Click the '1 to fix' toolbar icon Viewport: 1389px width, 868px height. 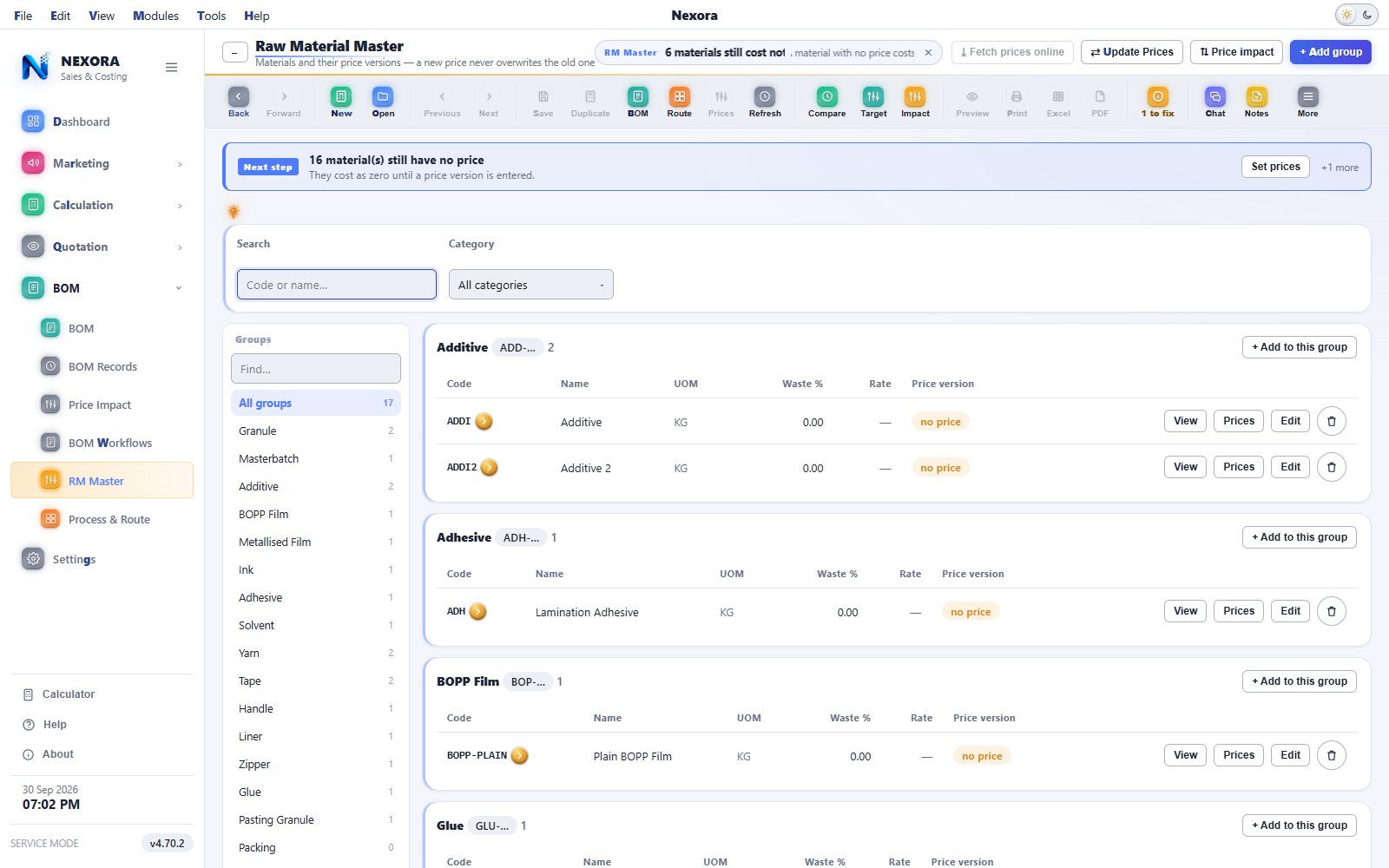(x=1158, y=102)
